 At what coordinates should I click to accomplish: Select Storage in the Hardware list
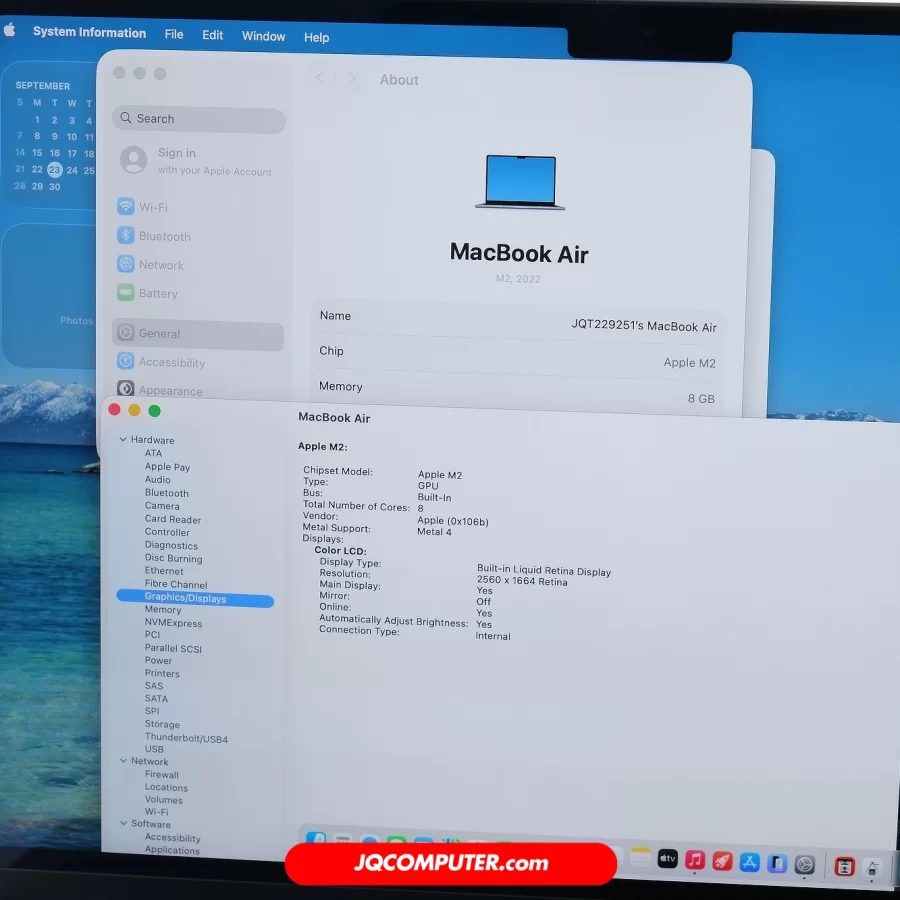click(162, 724)
